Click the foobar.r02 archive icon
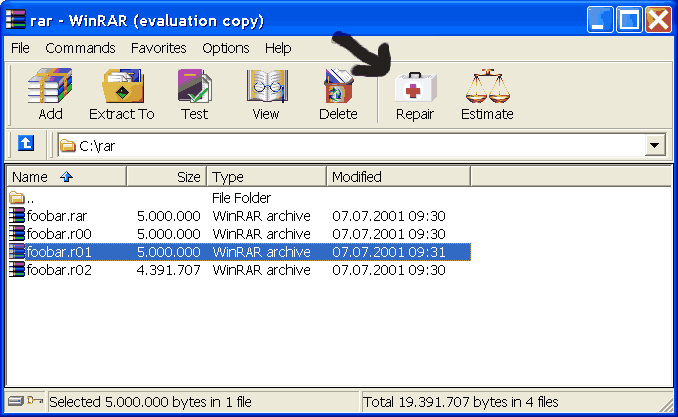 click(x=17, y=270)
